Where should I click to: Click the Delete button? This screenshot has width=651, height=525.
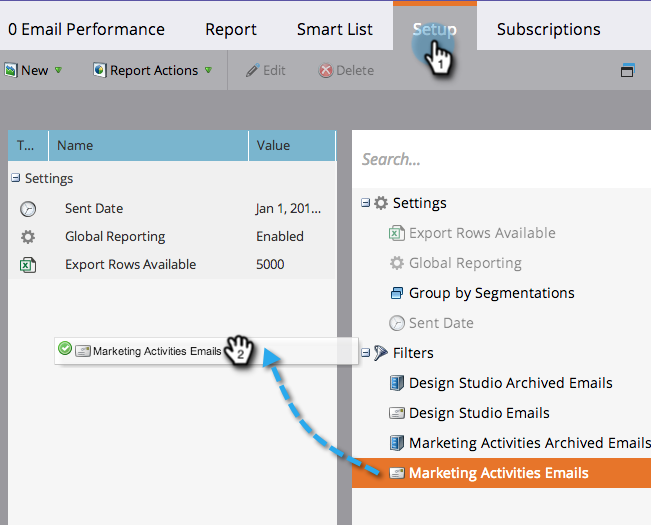pyautogui.click(x=346, y=70)
